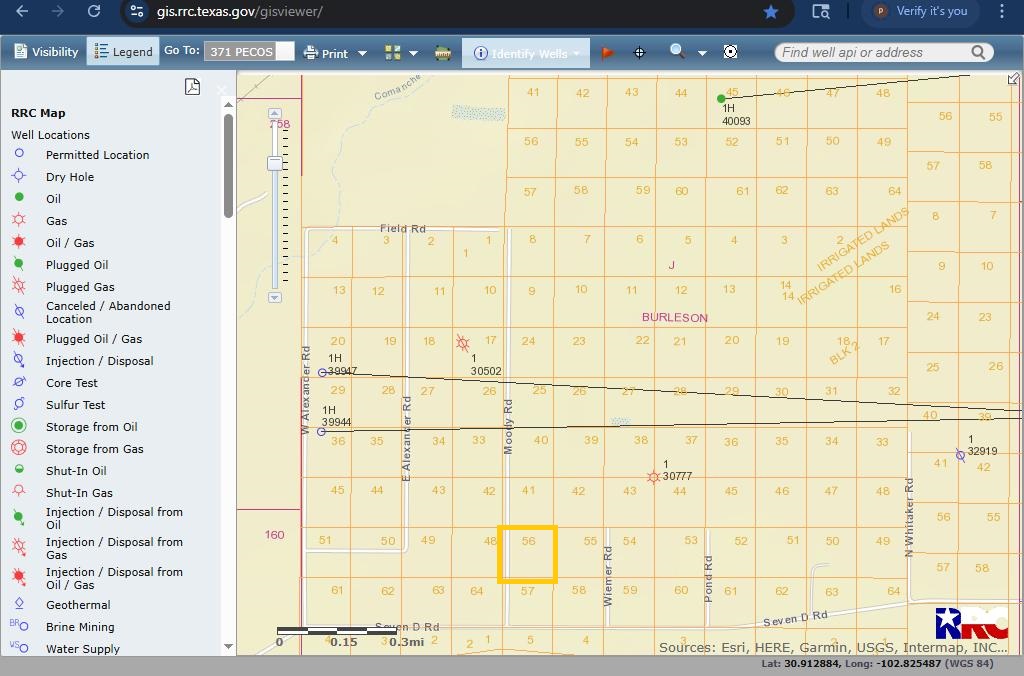Bookmark this page with the star

coord(771,12)
